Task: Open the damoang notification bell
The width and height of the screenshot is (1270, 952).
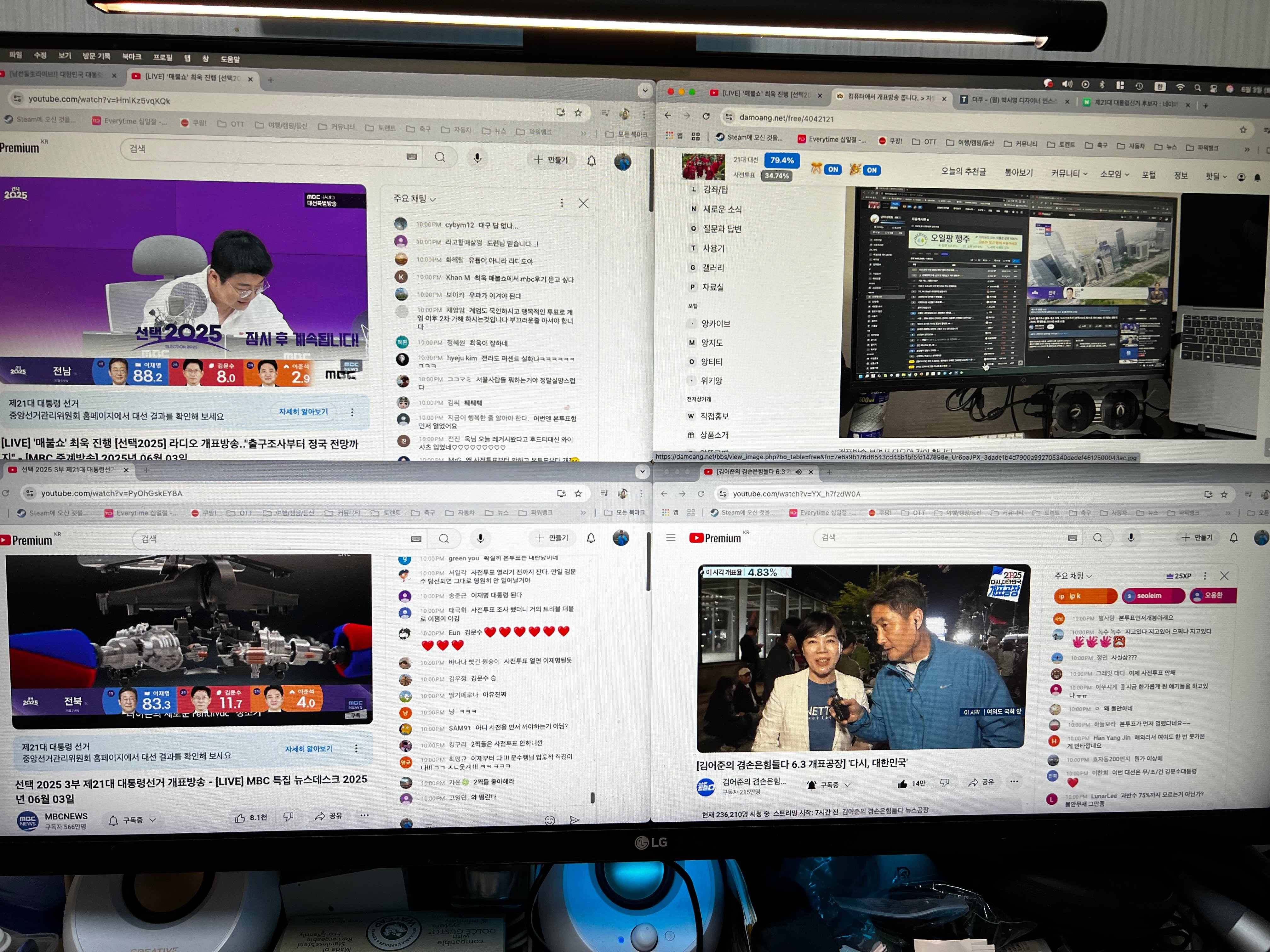Action: click(1257, 178)
